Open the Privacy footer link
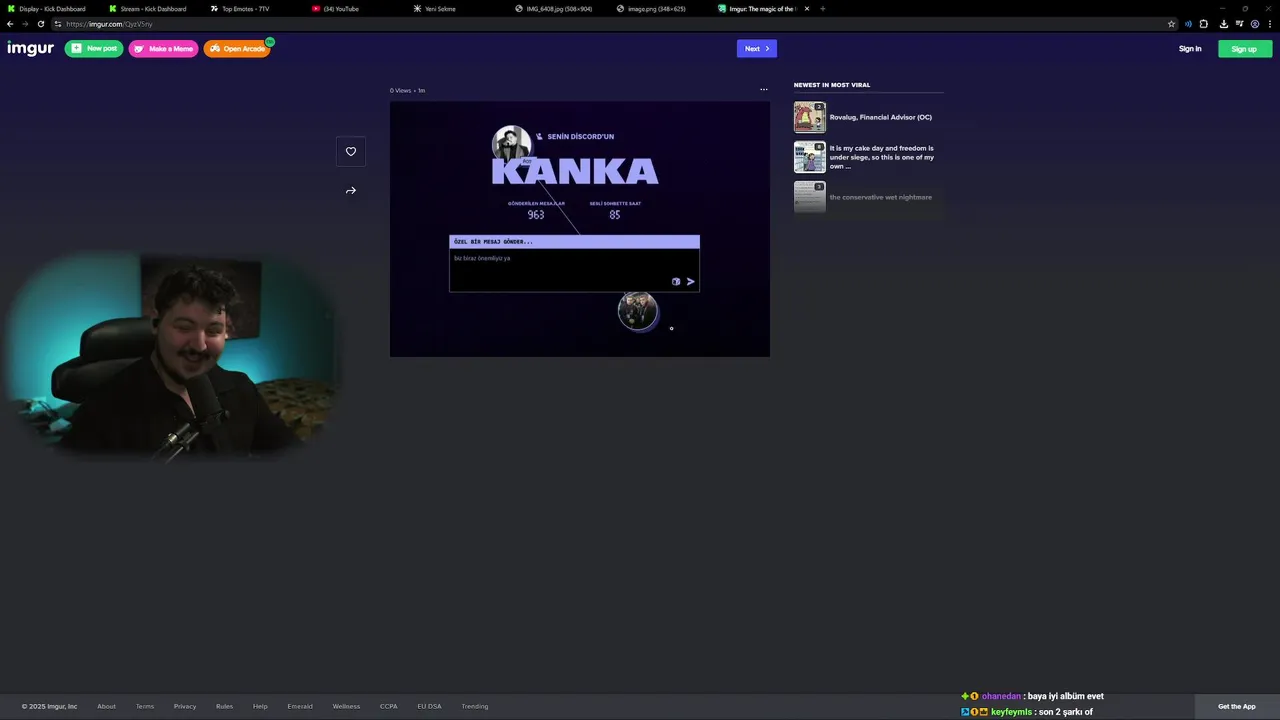This screenshot has height=720, width=1280. click(x=185, y=706)
